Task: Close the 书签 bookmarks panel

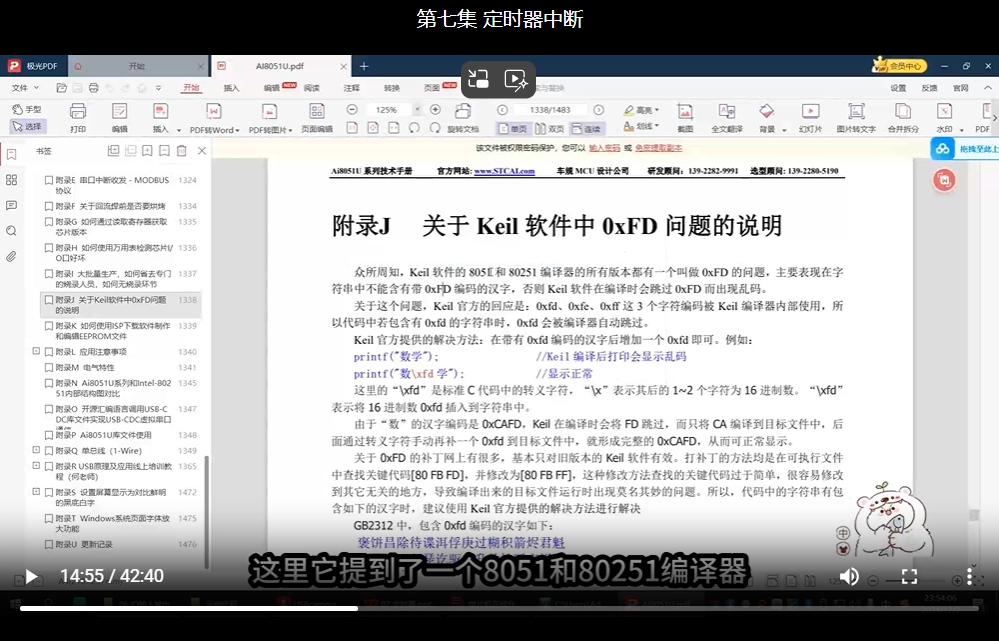Action: 202,151
